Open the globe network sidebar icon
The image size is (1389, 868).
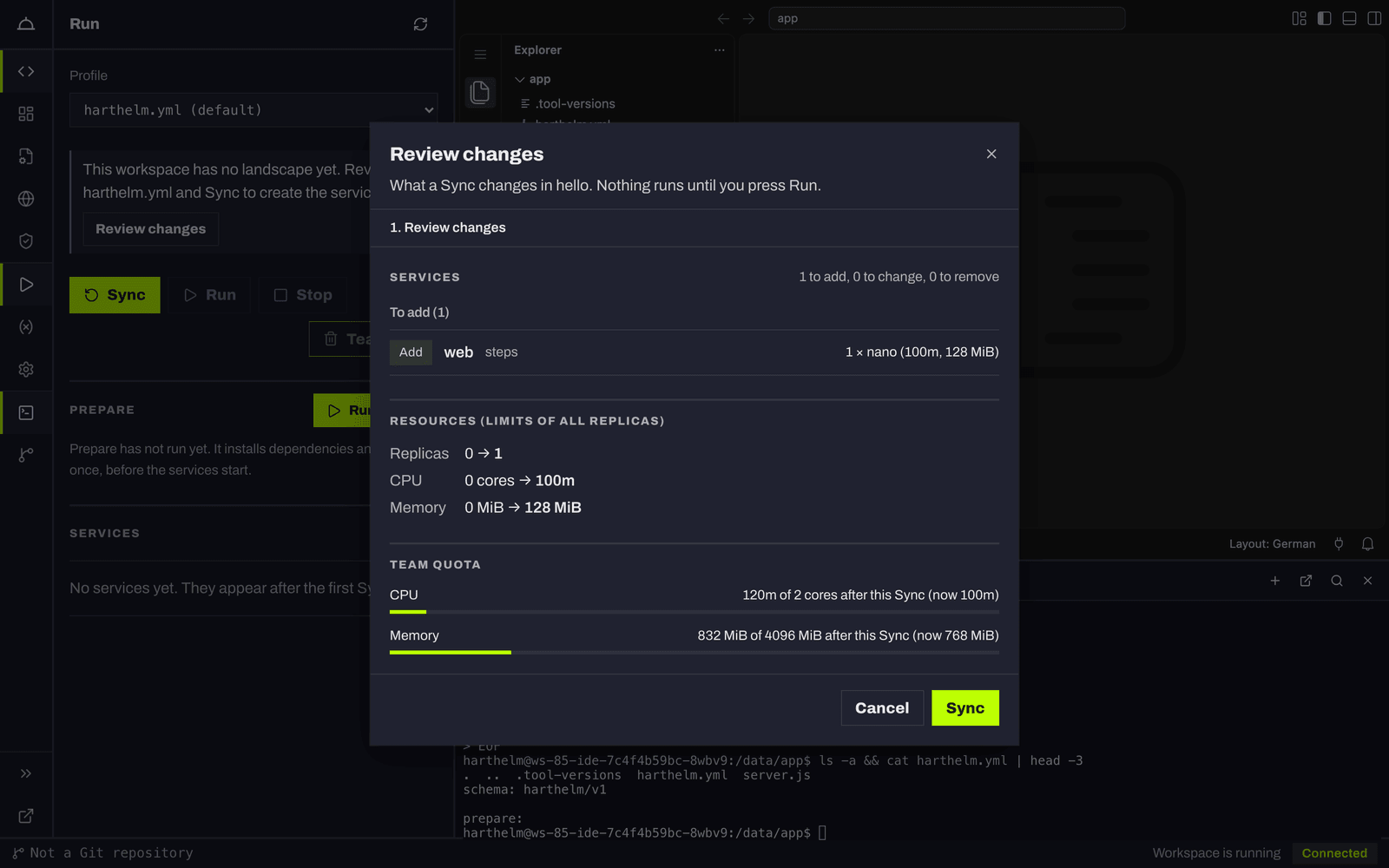pyautogui.click(x=26, y=199)
